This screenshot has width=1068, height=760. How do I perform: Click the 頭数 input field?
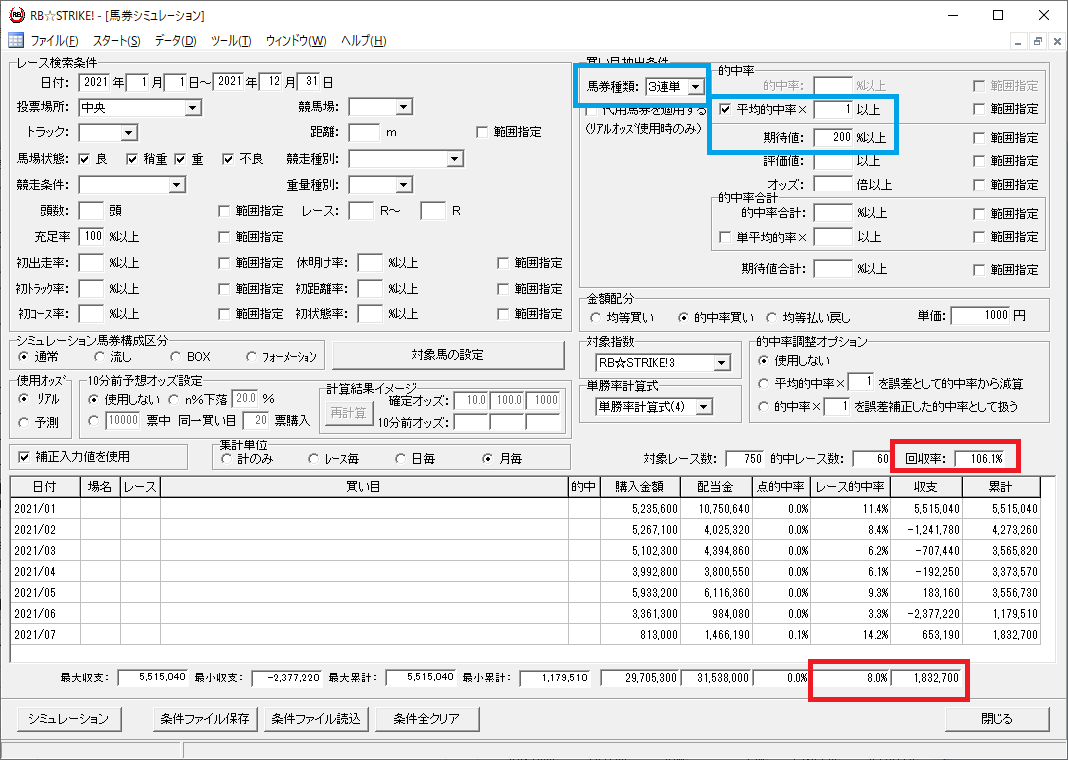(91, 211)
